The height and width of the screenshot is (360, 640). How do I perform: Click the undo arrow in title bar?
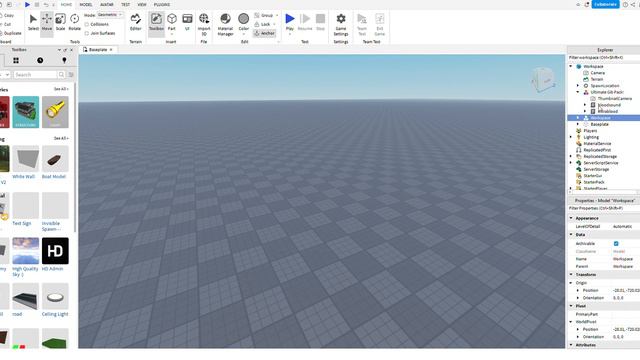(x=46, y=4)
